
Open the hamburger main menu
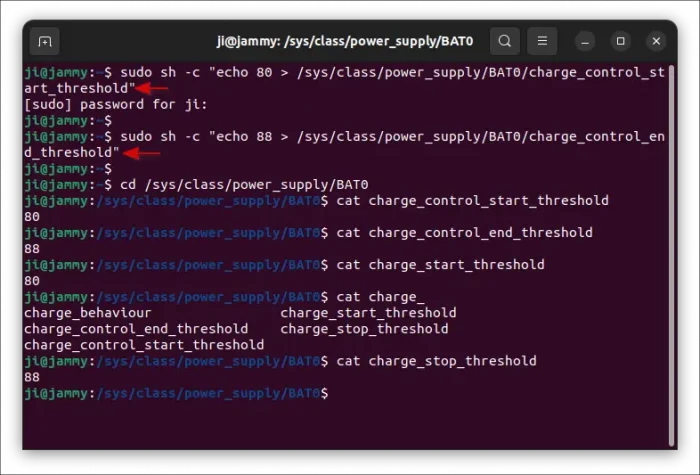click(x=541, y=41)
